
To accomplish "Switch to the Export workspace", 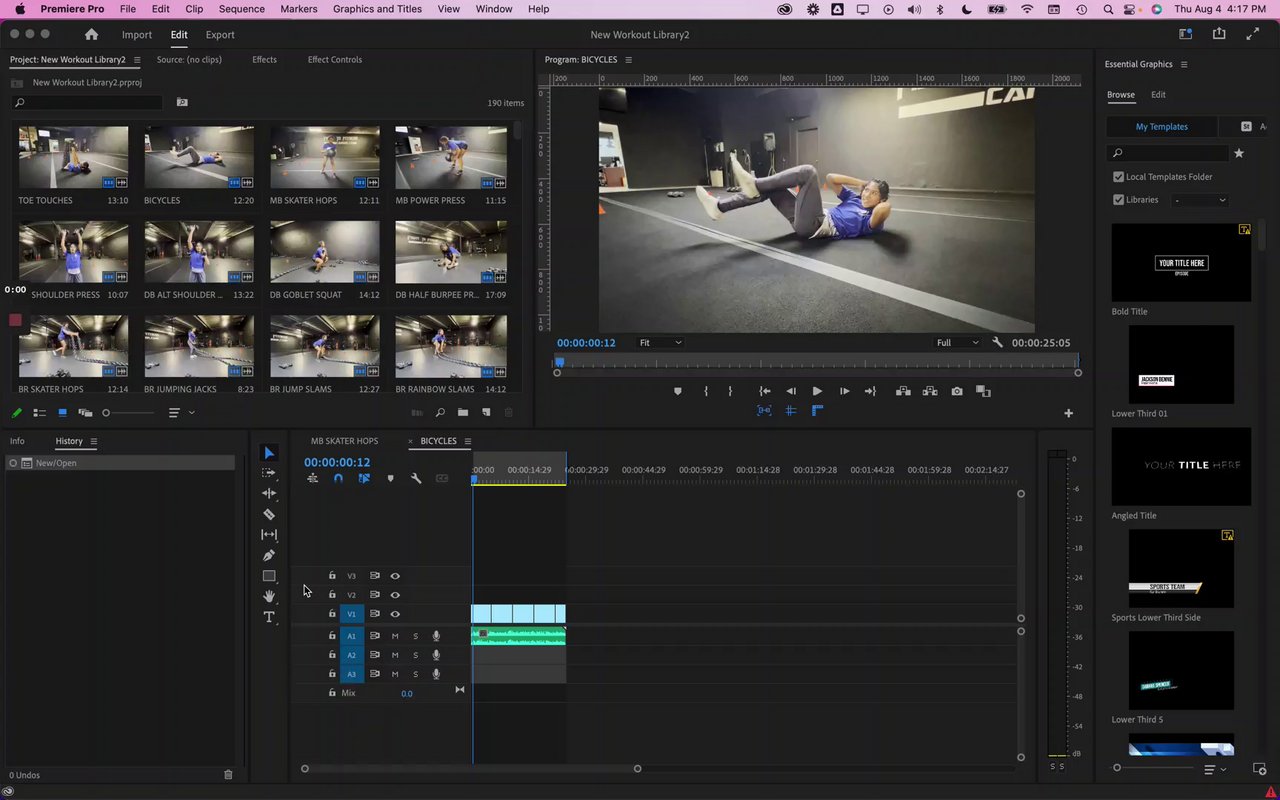I will [220, 35].
